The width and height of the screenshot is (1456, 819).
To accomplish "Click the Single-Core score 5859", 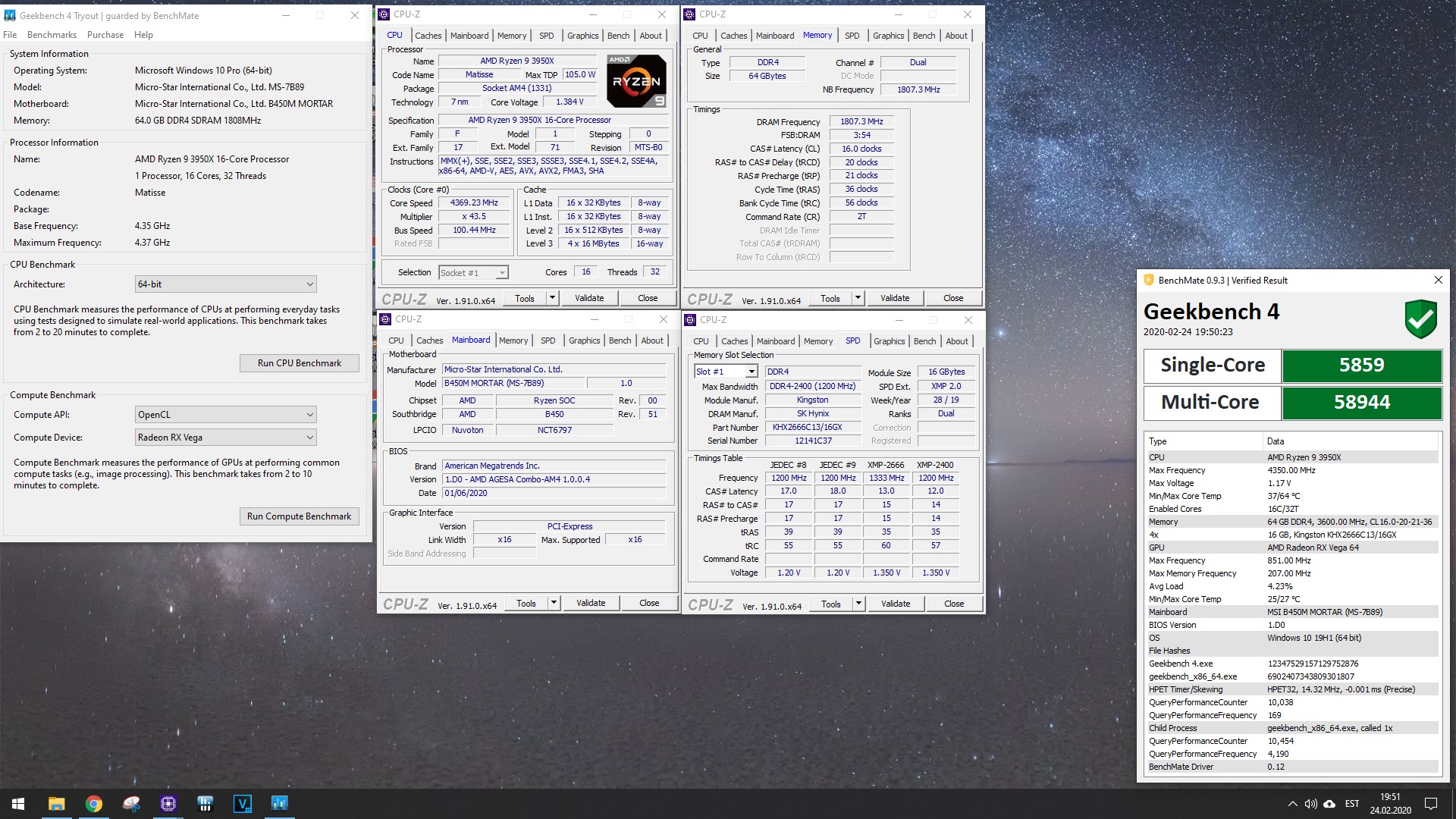I will (x=1361, y=366).
